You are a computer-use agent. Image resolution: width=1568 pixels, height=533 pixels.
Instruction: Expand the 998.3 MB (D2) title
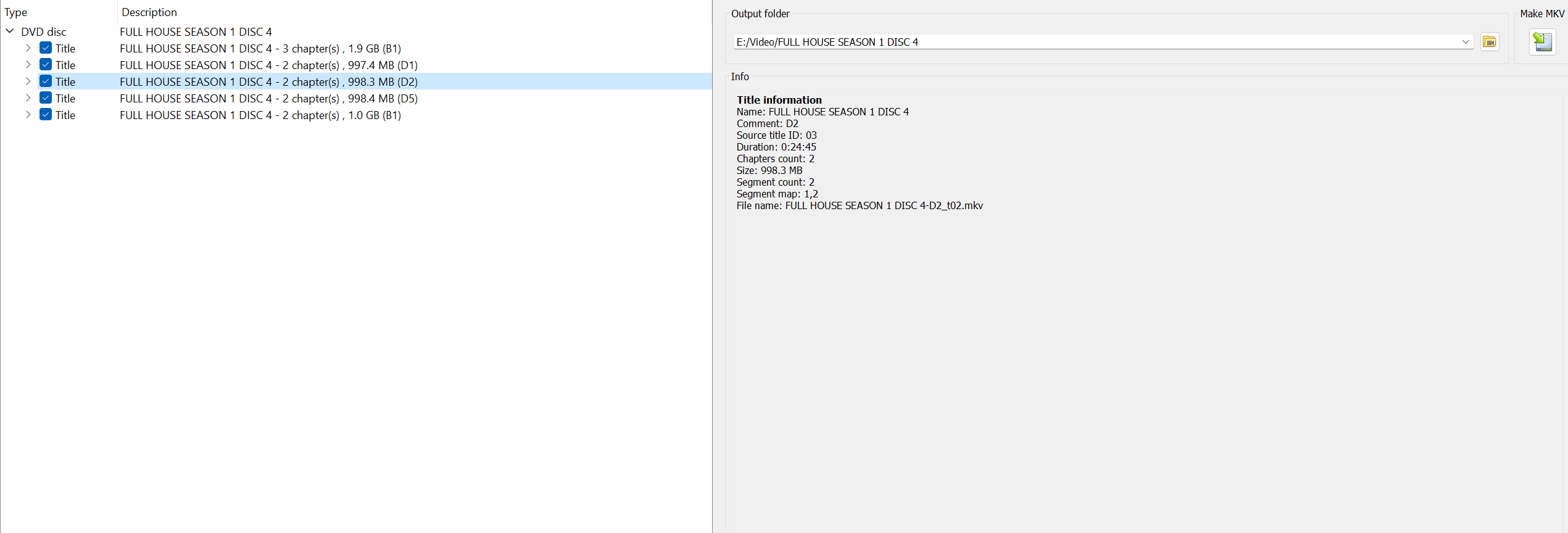tap(28, 81)
